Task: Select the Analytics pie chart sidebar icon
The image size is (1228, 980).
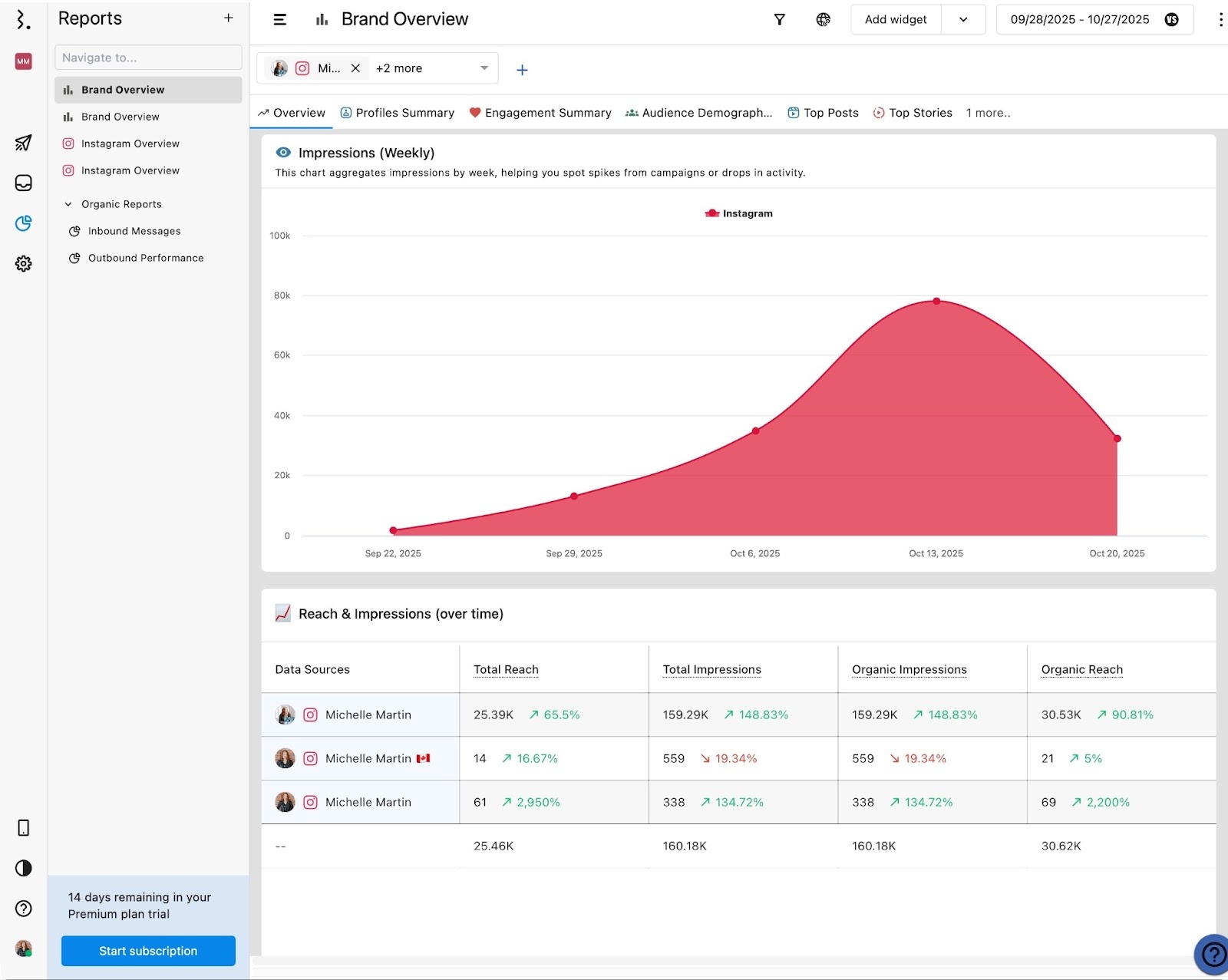Action: click(x=23, y=223)
